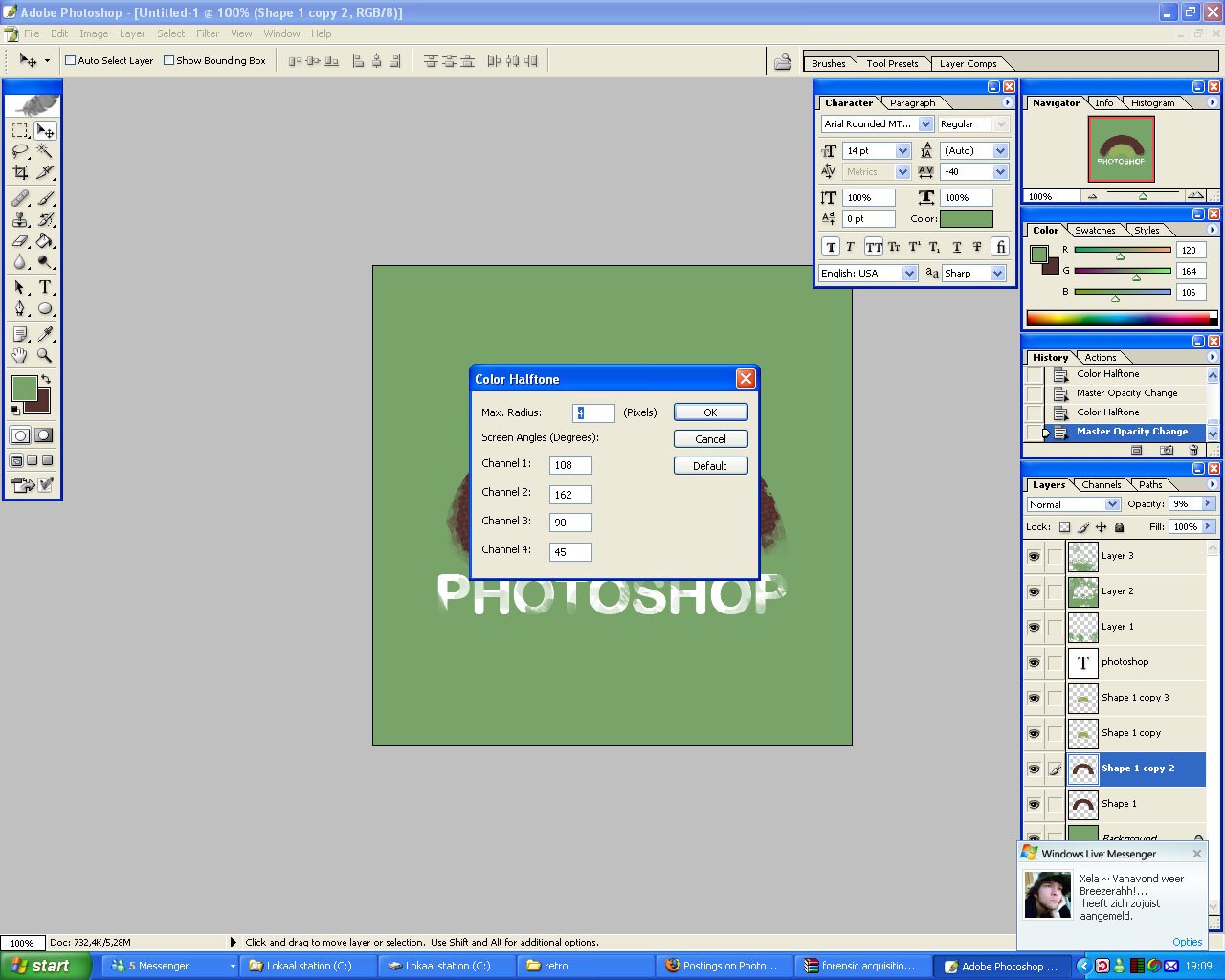Select the Type tool

tap(45, 287)
